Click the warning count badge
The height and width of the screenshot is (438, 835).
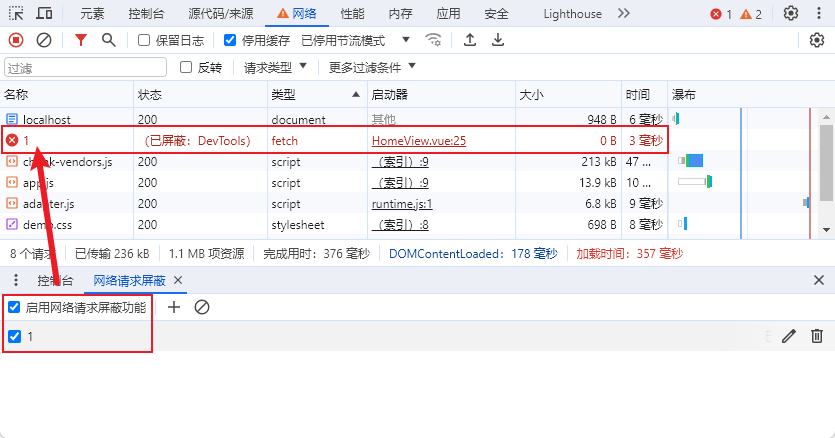[751, 14]
